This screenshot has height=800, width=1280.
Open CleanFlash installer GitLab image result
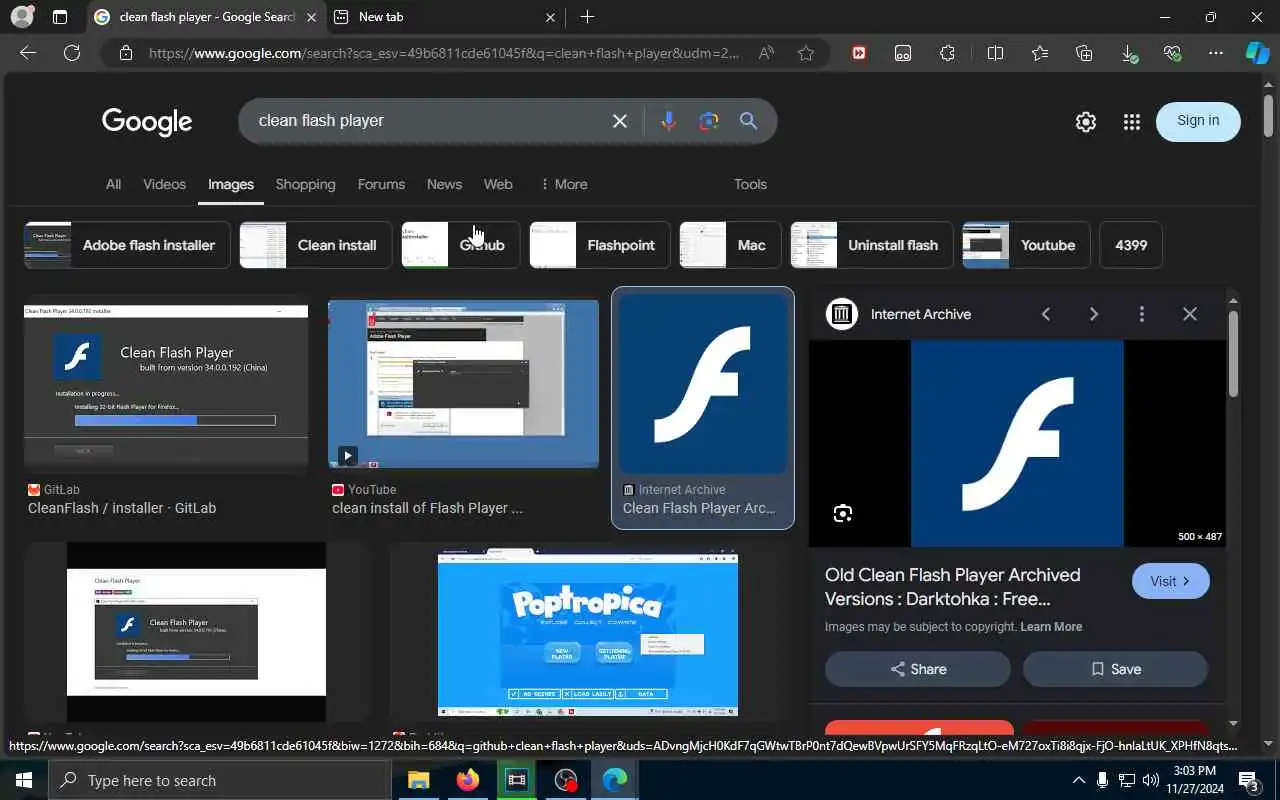click(166, 388)
